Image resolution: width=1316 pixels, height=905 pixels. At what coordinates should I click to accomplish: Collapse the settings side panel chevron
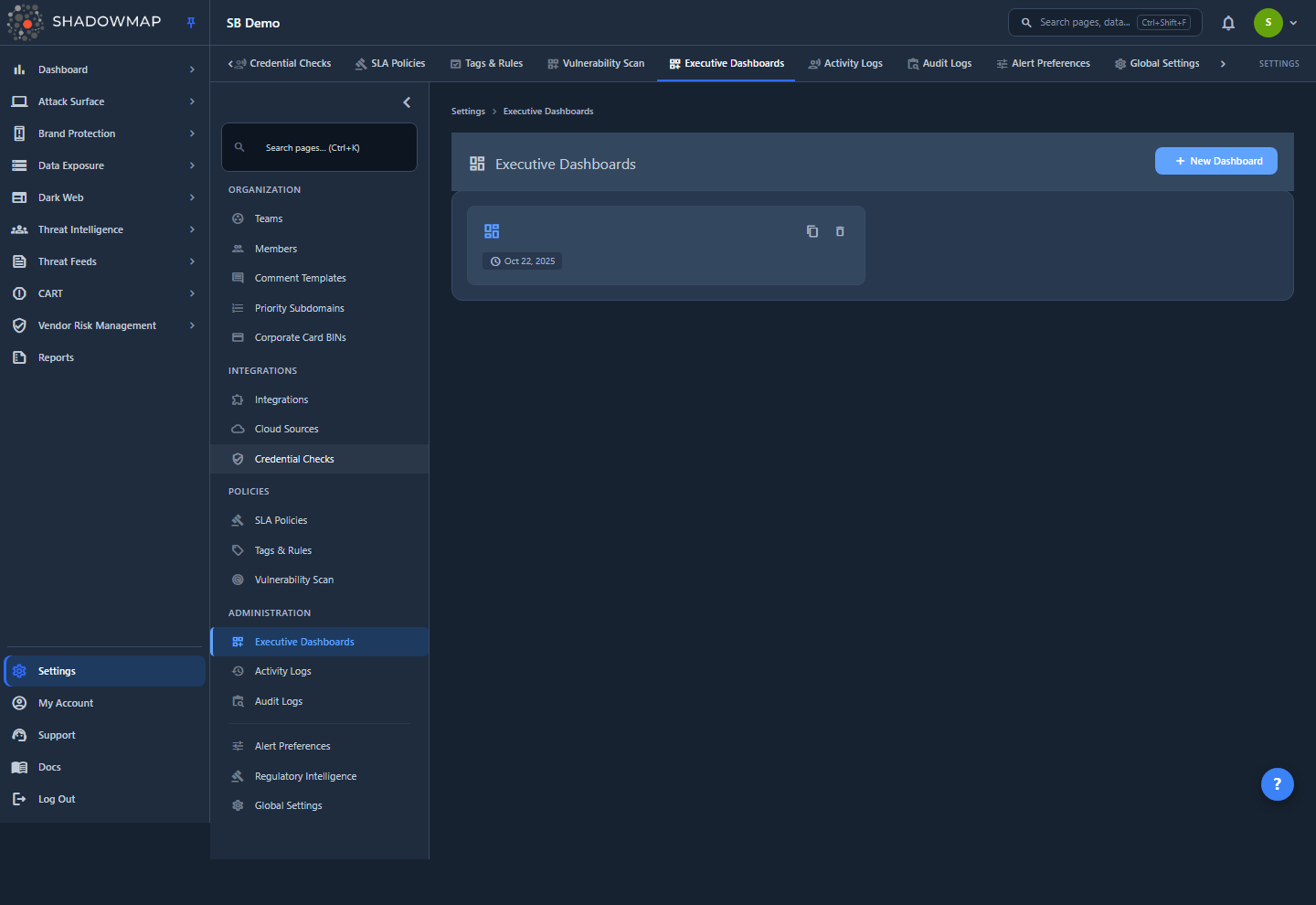(x=407, y=102)
